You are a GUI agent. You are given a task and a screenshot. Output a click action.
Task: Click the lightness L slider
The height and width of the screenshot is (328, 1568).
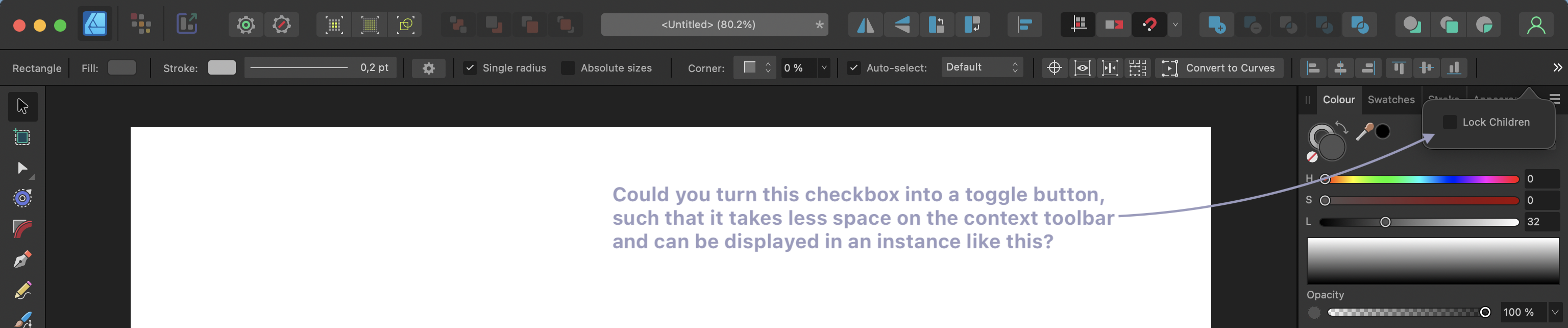tap(1419, 222)
